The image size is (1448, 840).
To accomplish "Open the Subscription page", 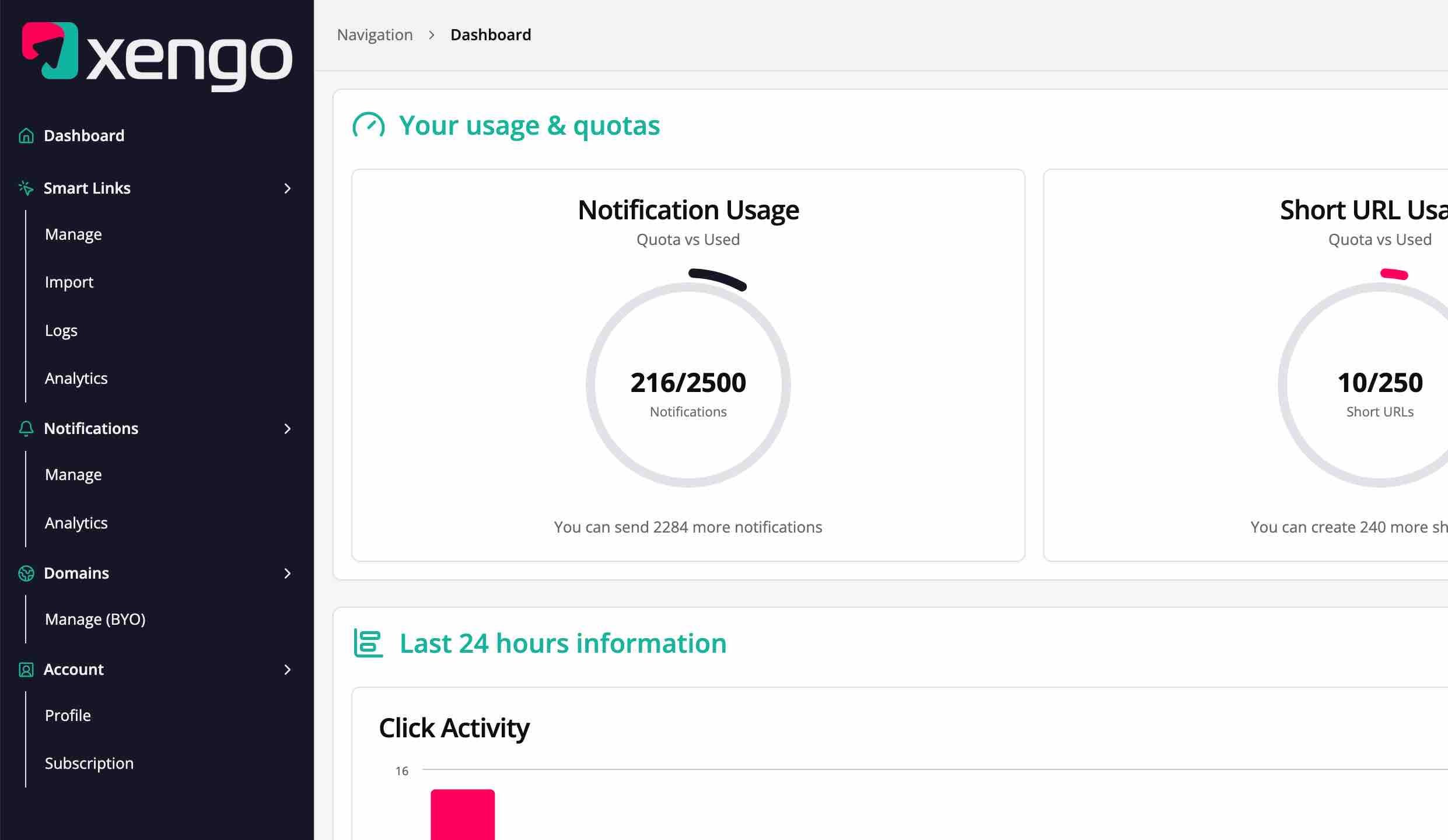I will tap(89, 763).
